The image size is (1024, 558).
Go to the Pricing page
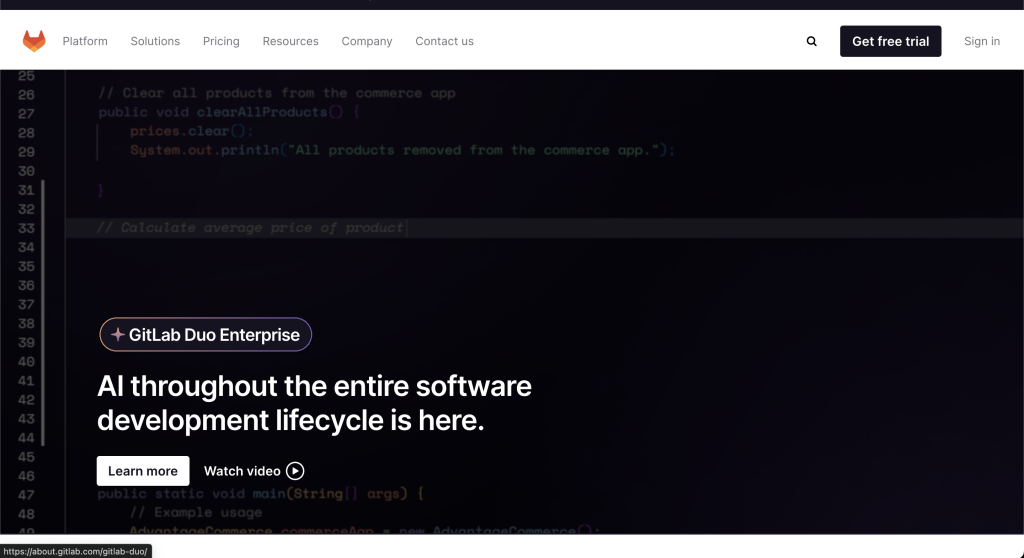[x=221, y=41]
